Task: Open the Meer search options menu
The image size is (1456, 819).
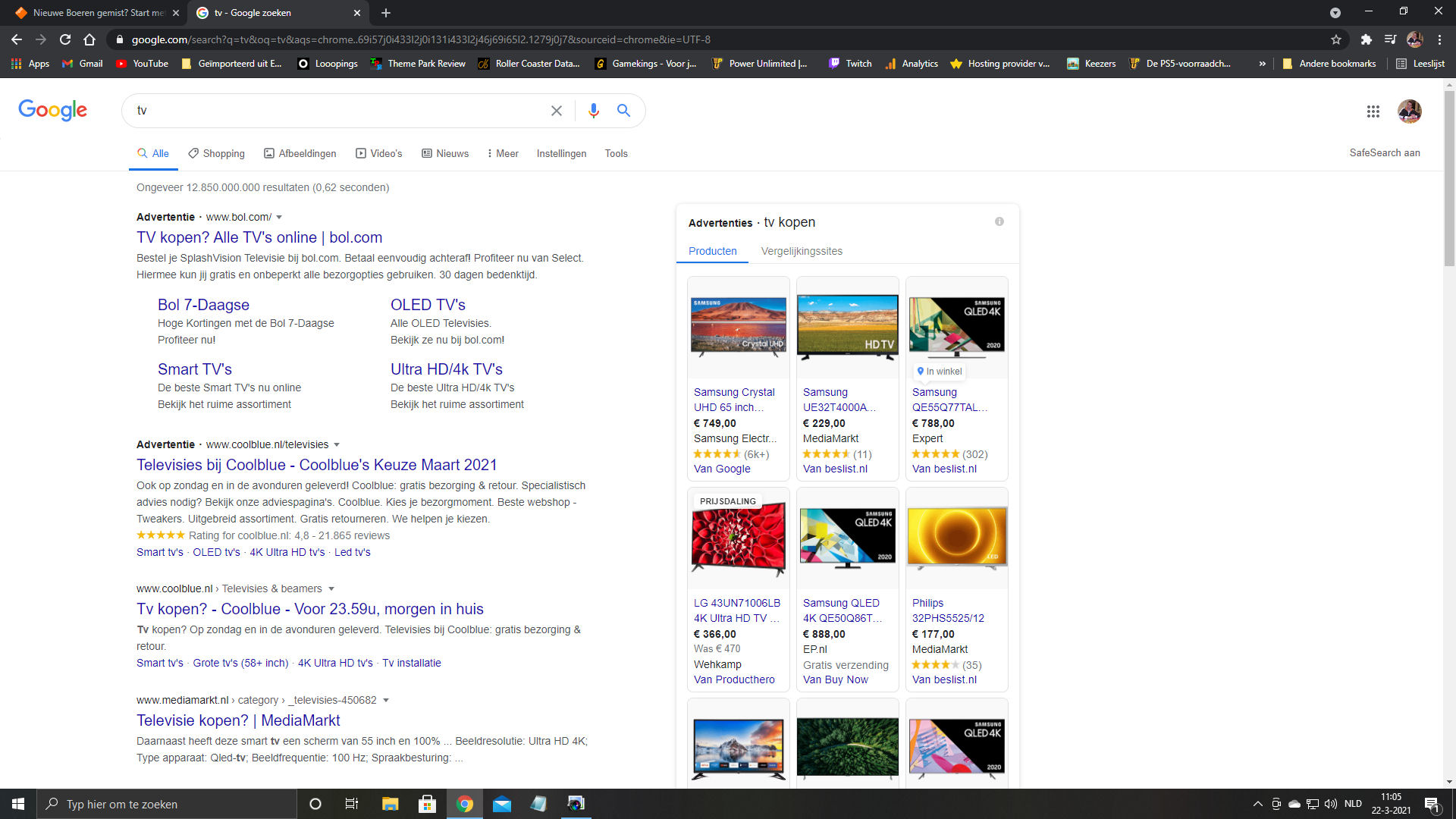Action: point(503,153)
